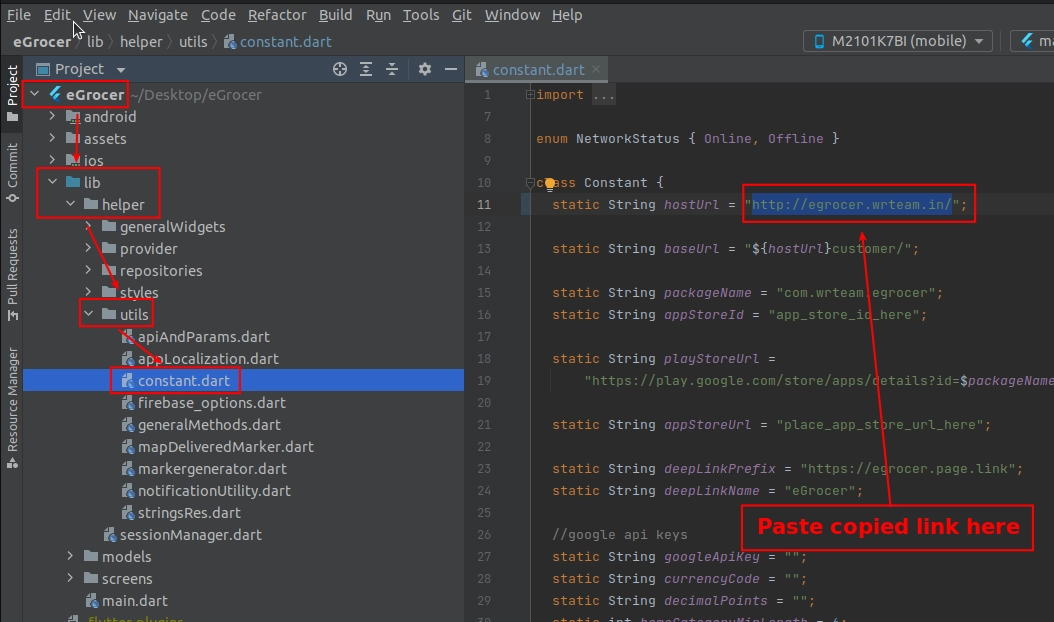The width and height of the screenshot is (1054, 622).
Task: Collapse the lib folder
Action: (52, 182)
